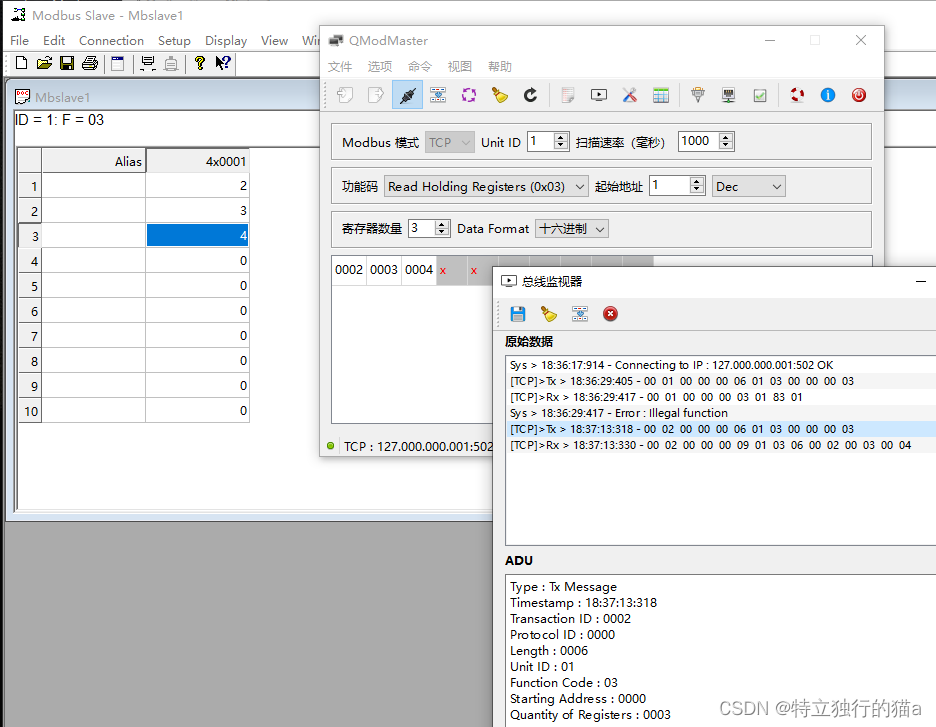Click the context help arrow icon in Modbus Slave
The height and width of the screenshot is (727, 936).
click(x=223, y=63)
